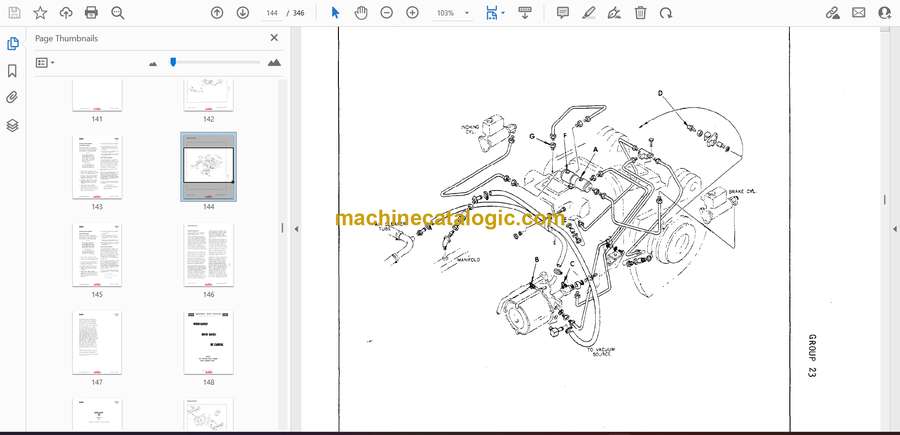Viewport: 900px width, 435px height.
Task: Click the Page Thumbnails panel title
Action: click(x=67, y=38)
